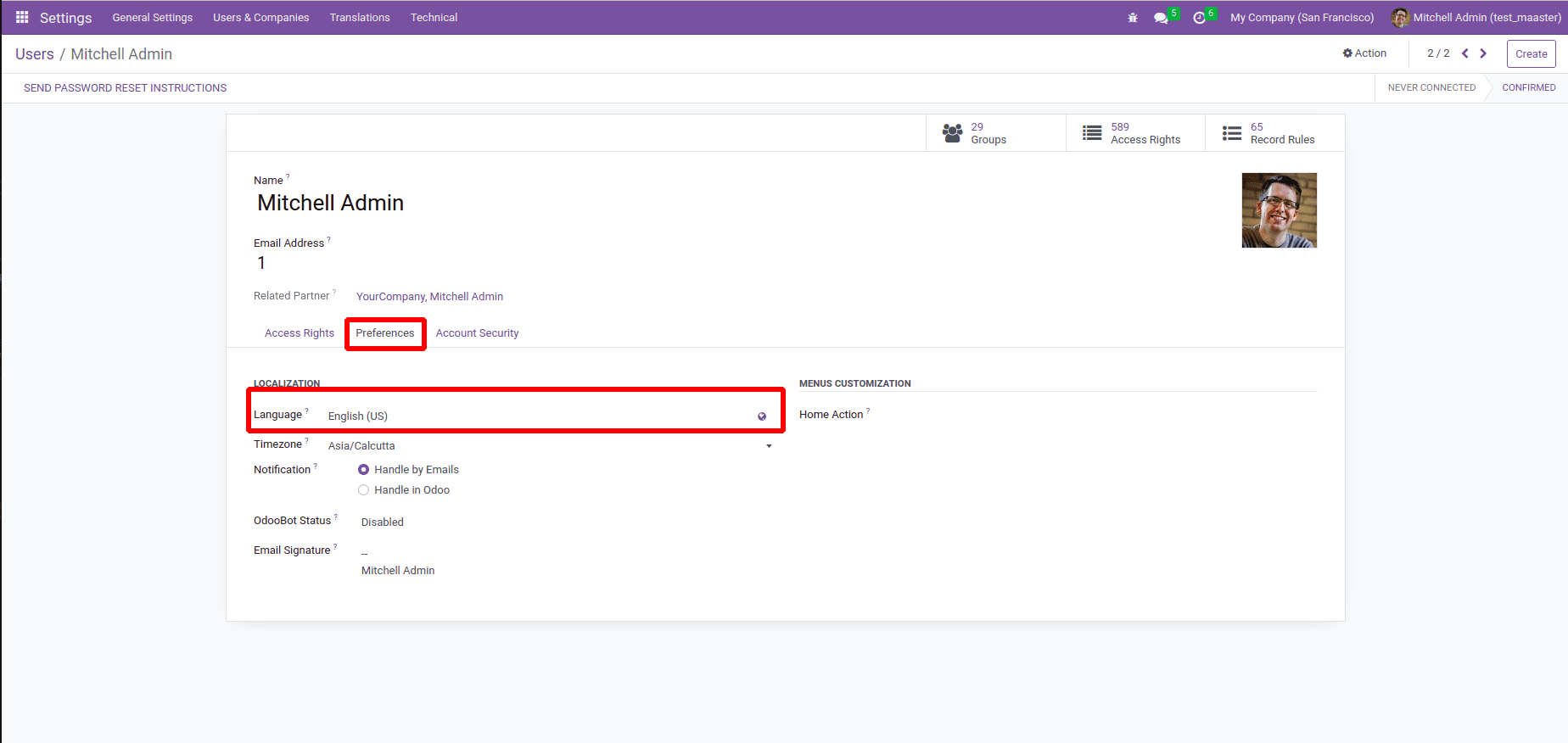
Task: Click the 2 / 2 pager counter
Action: [x=1438, y=53]
